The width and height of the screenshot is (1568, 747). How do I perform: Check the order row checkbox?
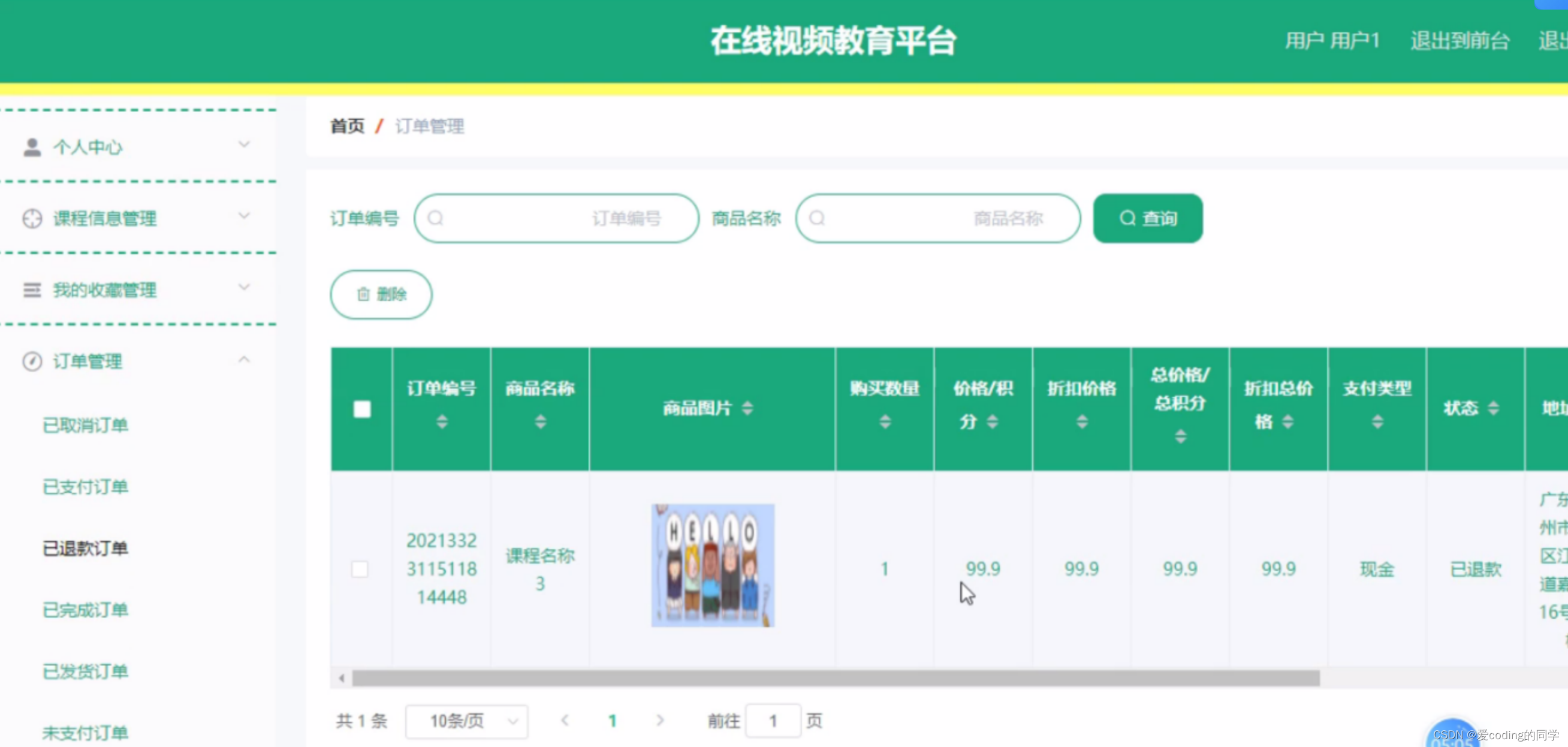tap(360, 568)
